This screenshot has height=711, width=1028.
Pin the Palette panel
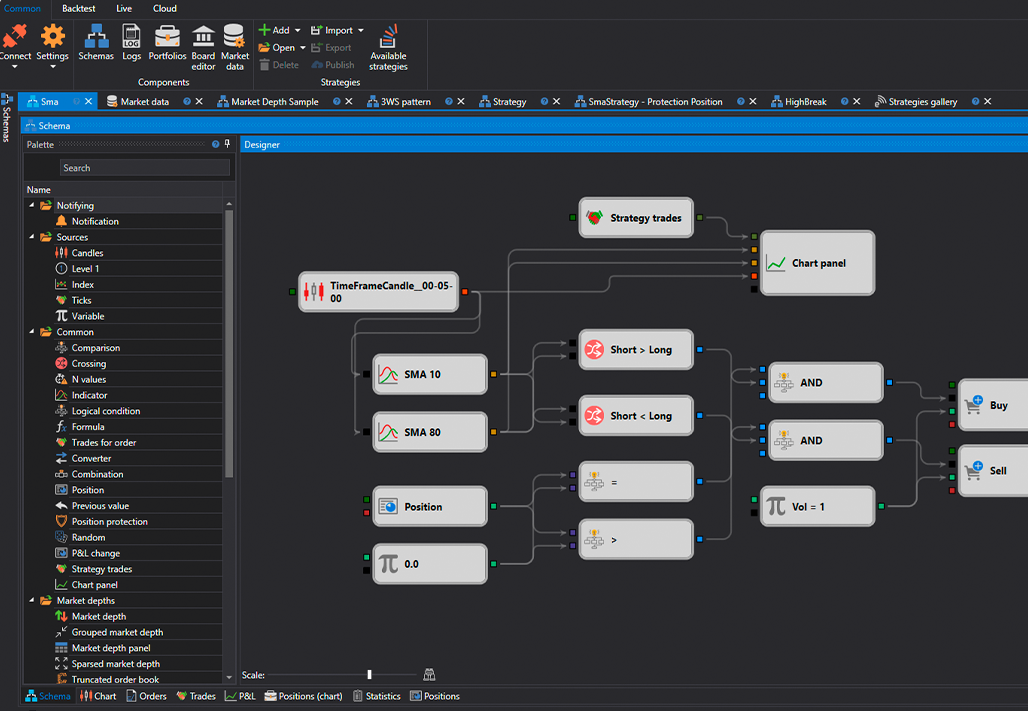[227, 144]
